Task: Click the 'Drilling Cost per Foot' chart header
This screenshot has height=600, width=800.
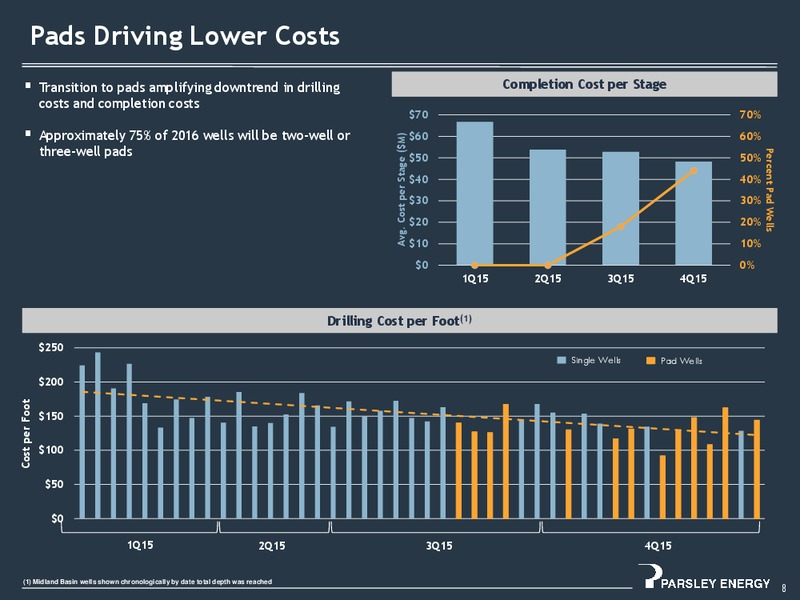Action: tap(399, 320)
